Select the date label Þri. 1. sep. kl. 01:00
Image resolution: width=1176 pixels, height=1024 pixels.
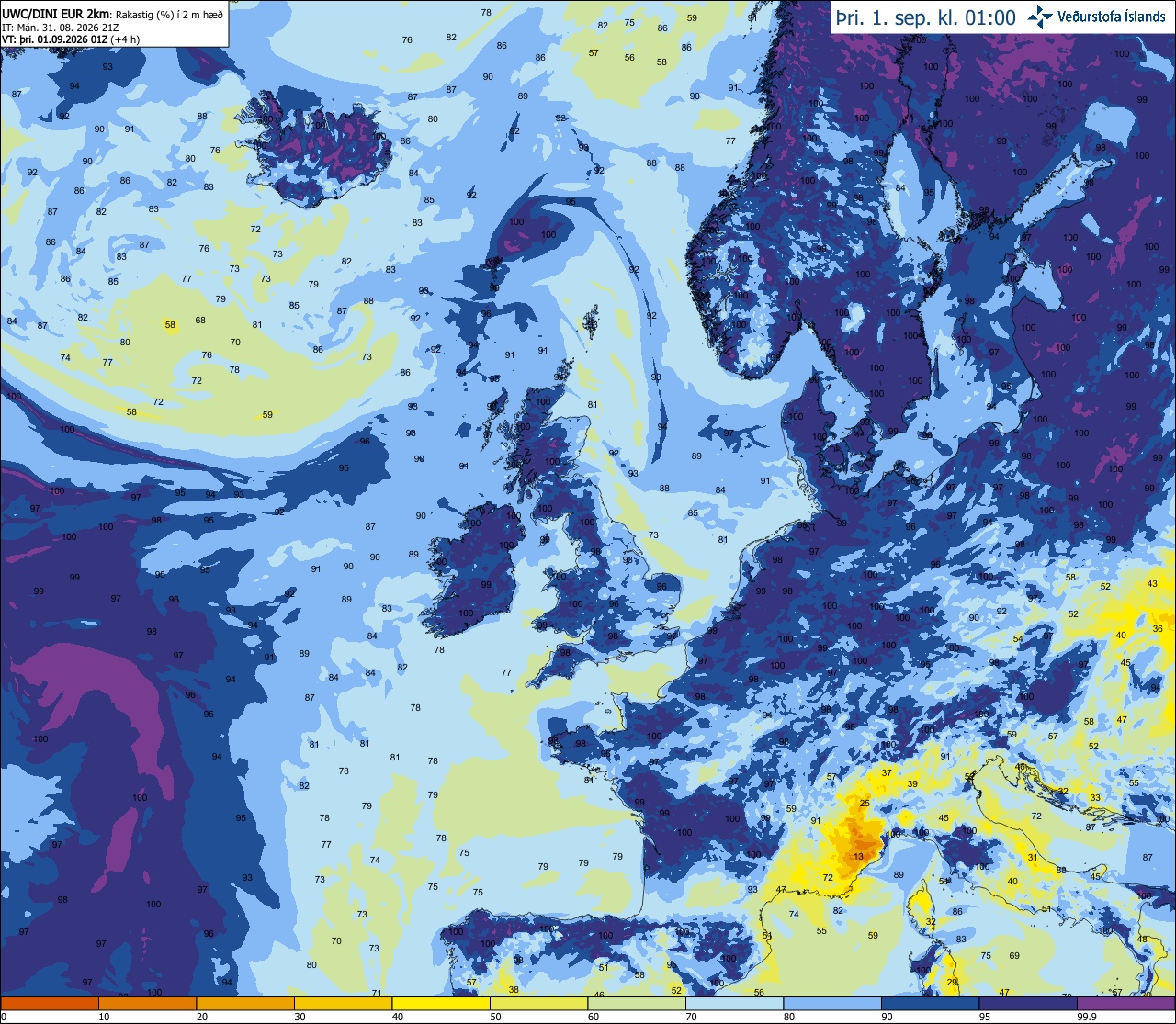pos(926,17)
